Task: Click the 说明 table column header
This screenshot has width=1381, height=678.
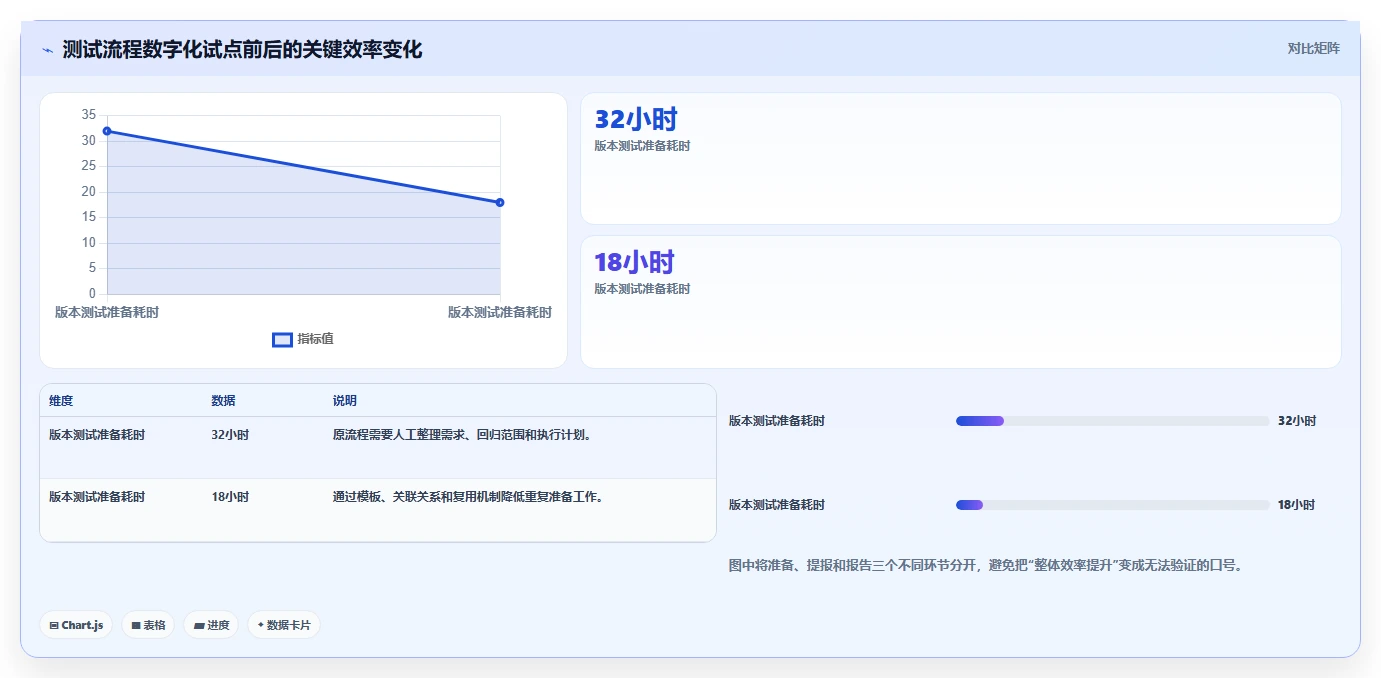Action: coord(345,401)
